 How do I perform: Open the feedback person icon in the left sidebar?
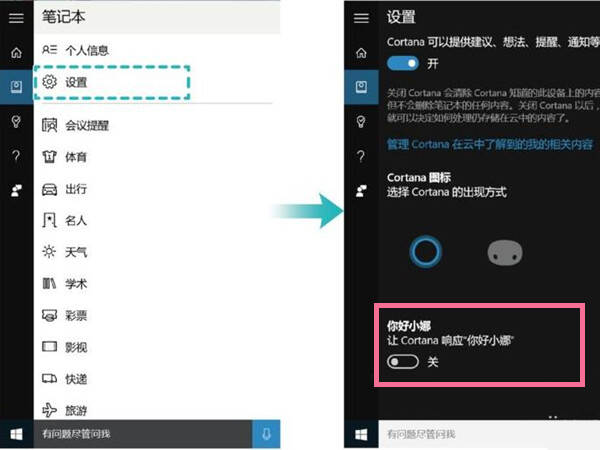point(16,190)
